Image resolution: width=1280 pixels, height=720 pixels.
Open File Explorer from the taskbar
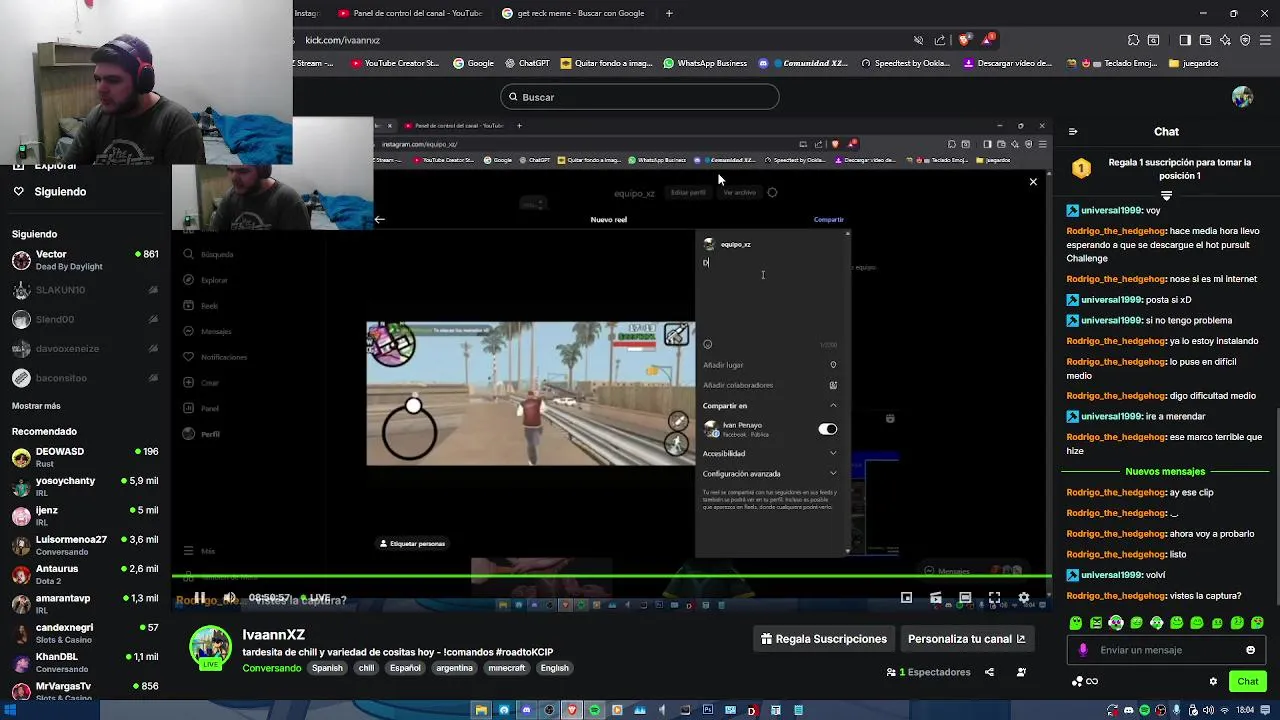pyautogui.click(x=481, y=710)
